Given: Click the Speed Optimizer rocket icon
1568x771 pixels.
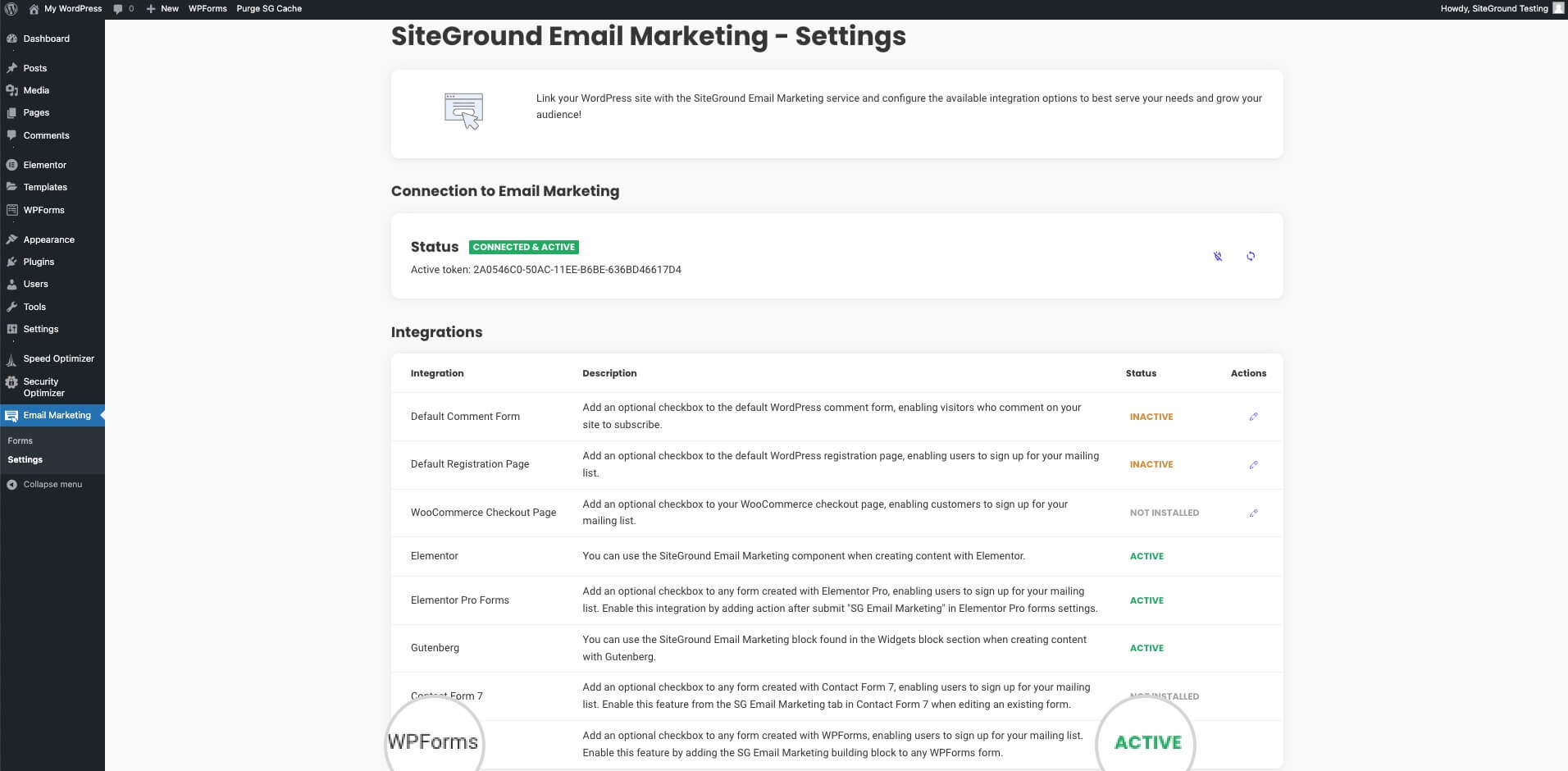Looking at the screenshot, I should tap(11, 359).
